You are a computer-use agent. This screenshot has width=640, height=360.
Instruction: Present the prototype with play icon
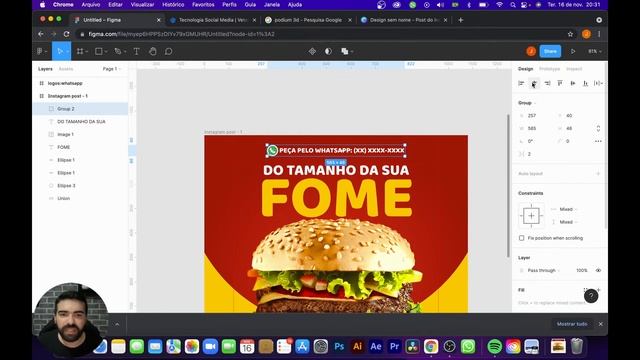pyautogui.click(x=573, y=51)
